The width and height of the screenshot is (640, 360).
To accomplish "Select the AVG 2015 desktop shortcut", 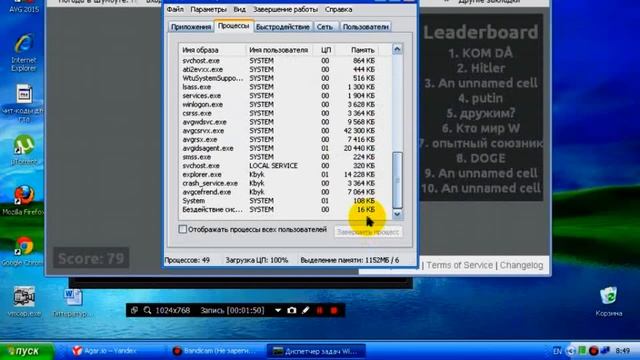I will tap(24, 6).
